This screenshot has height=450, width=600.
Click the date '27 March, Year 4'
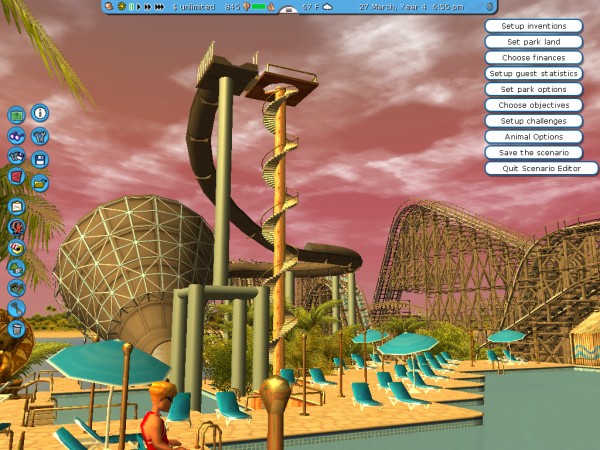tap(392, 7)
